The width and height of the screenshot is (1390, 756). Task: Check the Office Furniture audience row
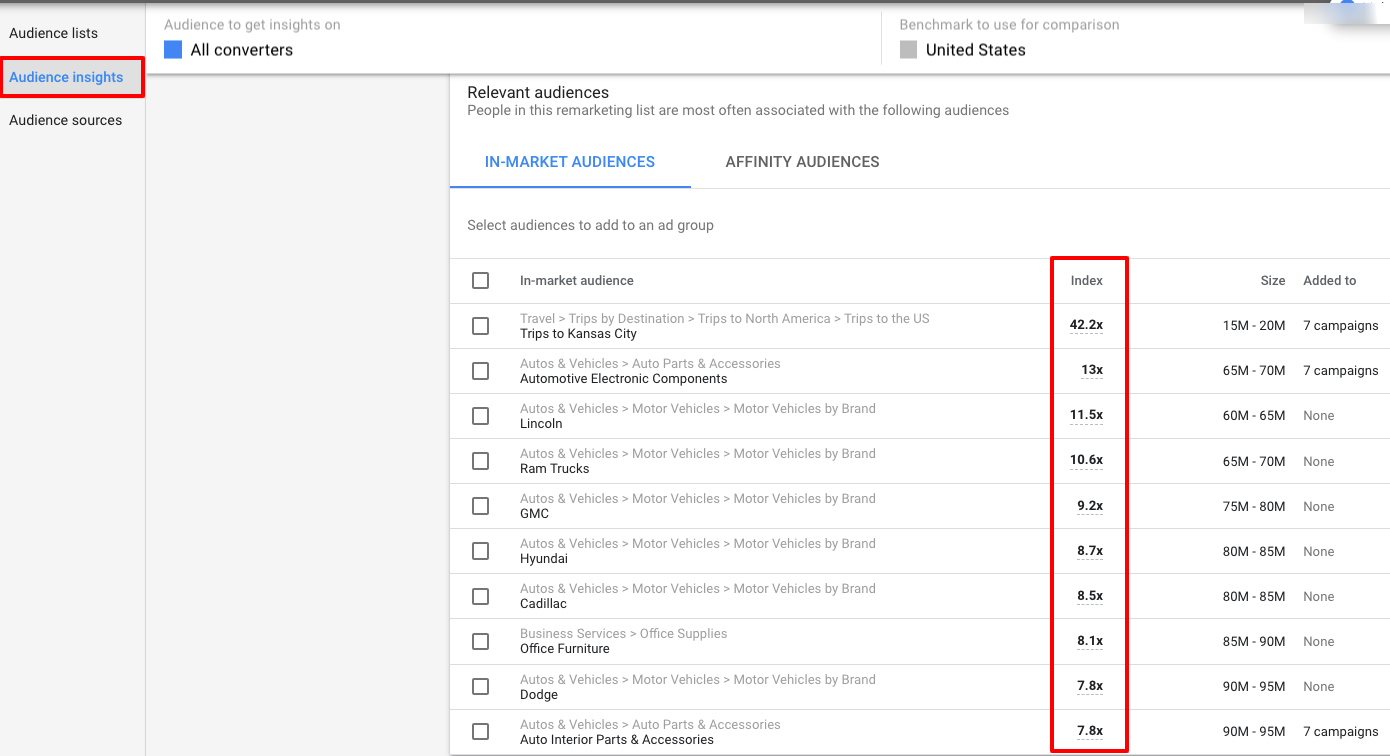pyautogui.click(x=481, y=641)
